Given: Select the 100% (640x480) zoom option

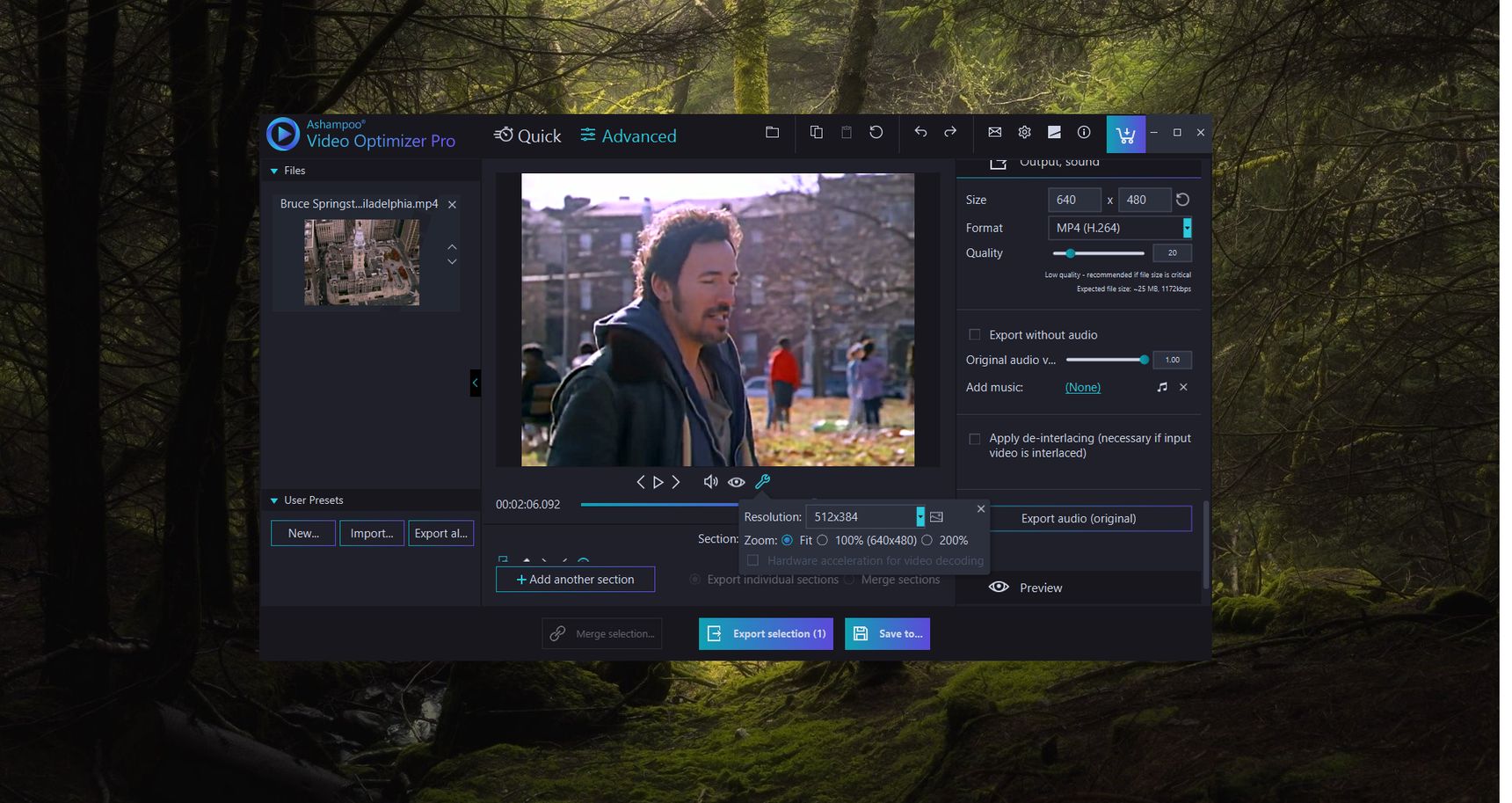Looking at the screenshot, I should point(822,540).
